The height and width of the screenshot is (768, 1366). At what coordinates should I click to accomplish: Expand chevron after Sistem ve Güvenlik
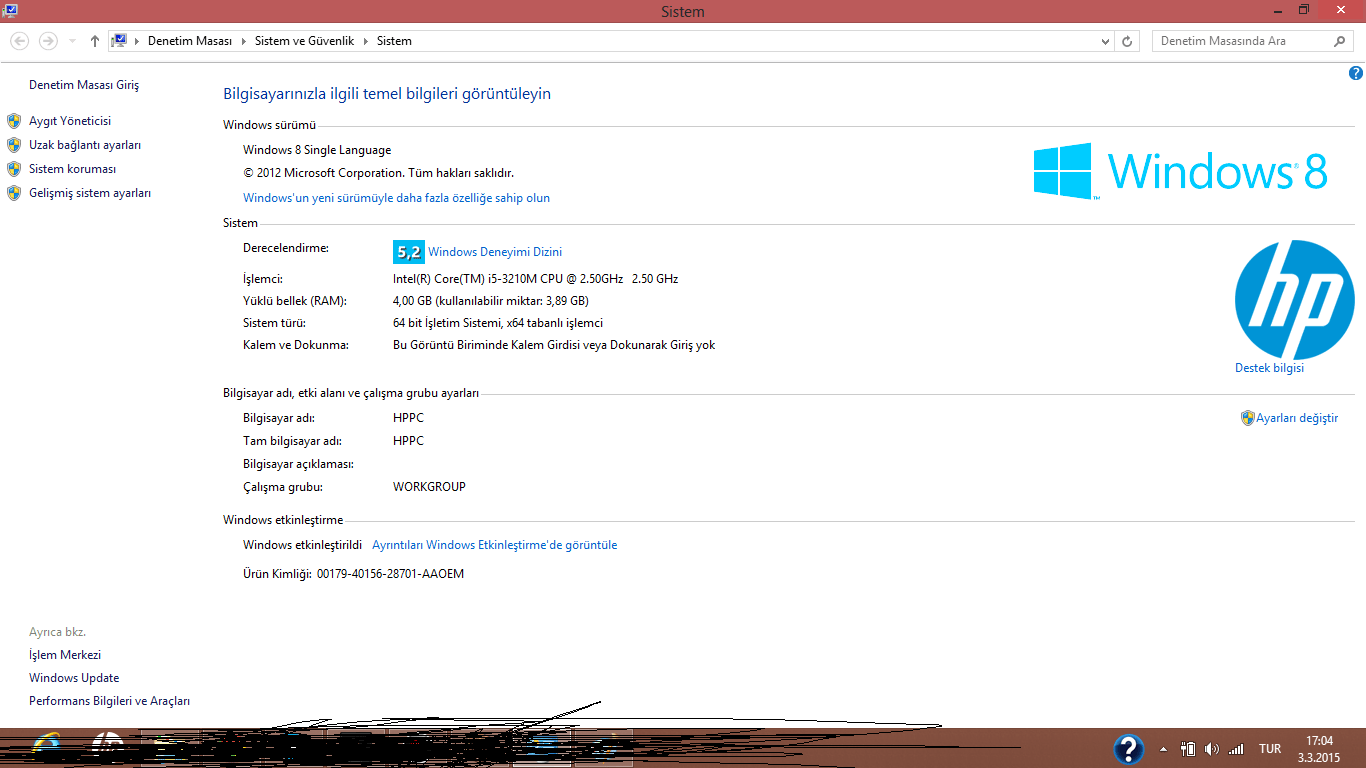pos(365,41)
